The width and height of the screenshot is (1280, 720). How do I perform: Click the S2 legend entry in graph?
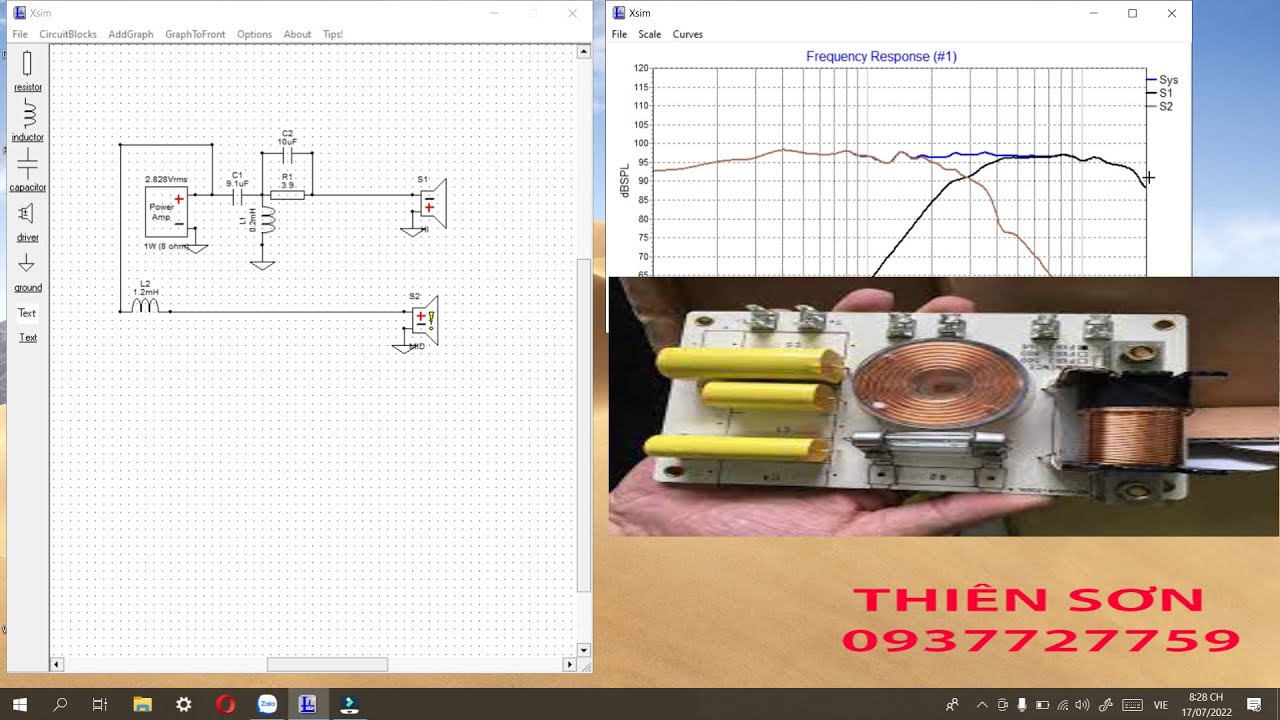[x=1160, y=106]
